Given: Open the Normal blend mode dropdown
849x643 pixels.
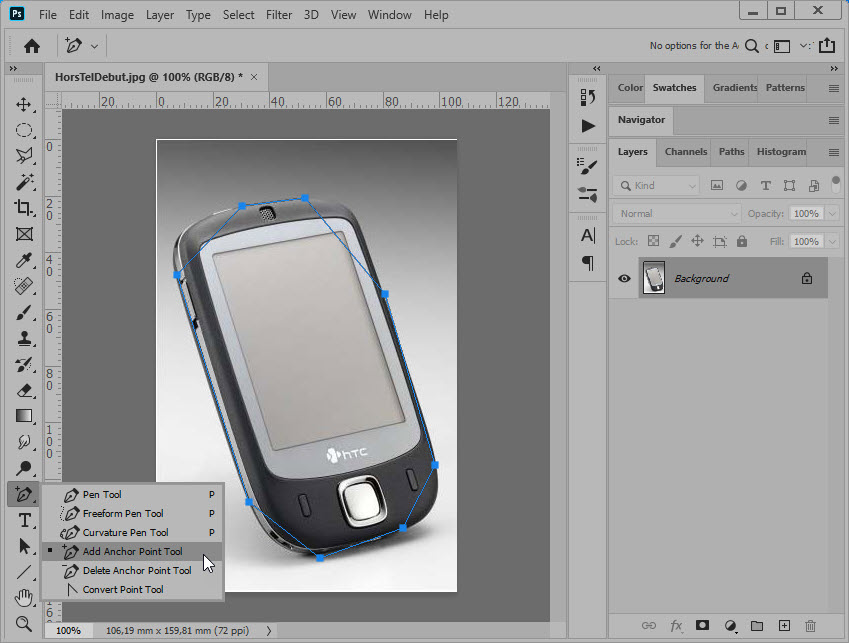Looking at the screenshot, I should (x=677, y=214).
